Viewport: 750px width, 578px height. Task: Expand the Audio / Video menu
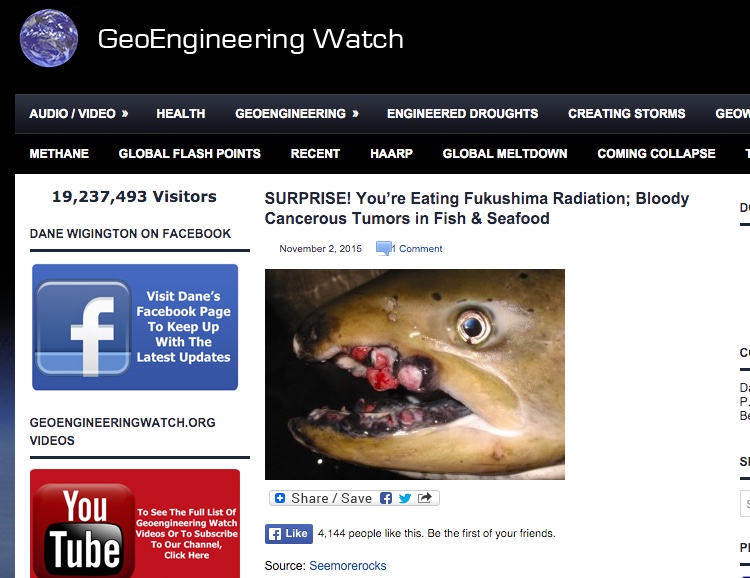click(78, 113)
